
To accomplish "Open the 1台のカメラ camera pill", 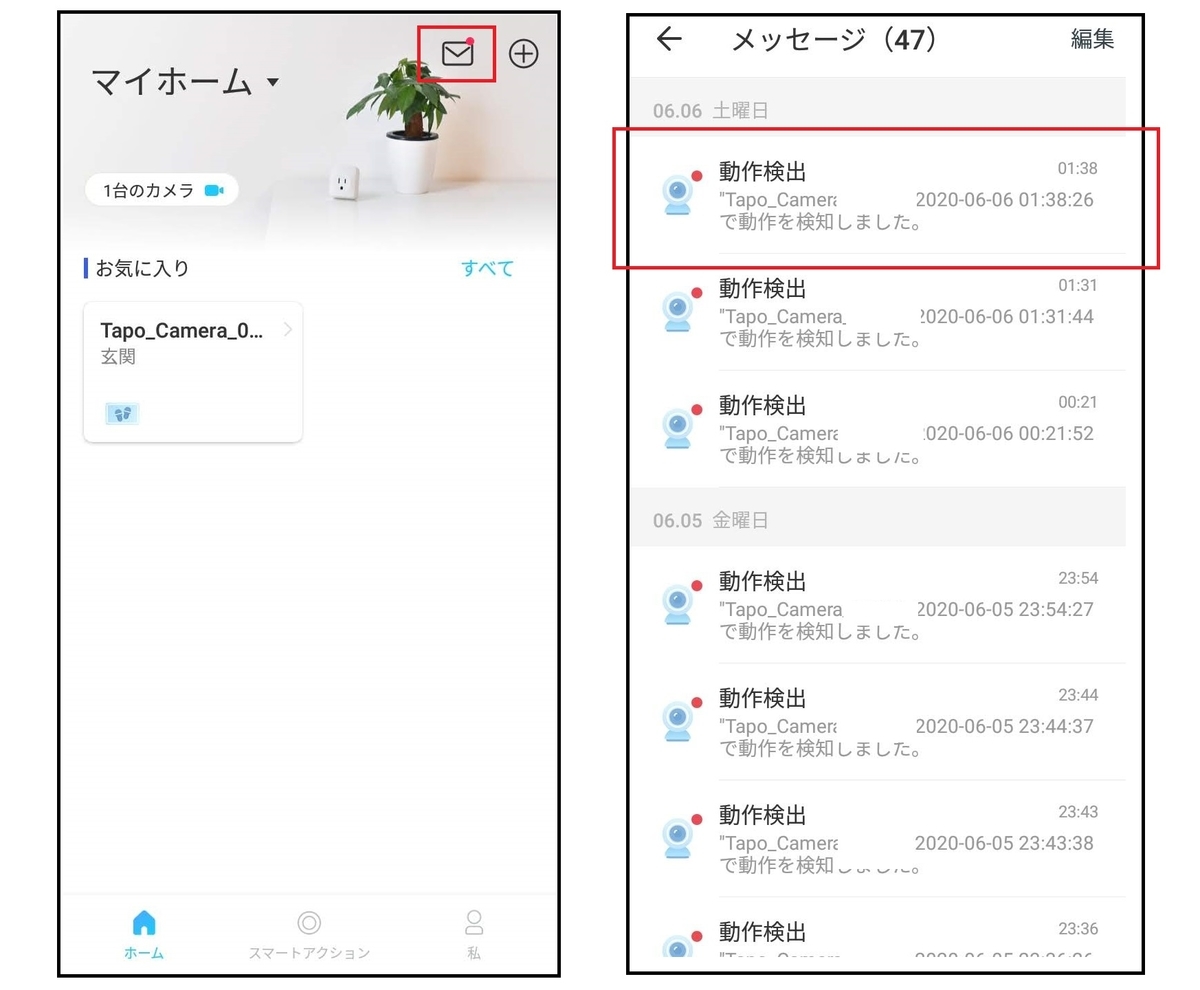I will click(162, 190).
